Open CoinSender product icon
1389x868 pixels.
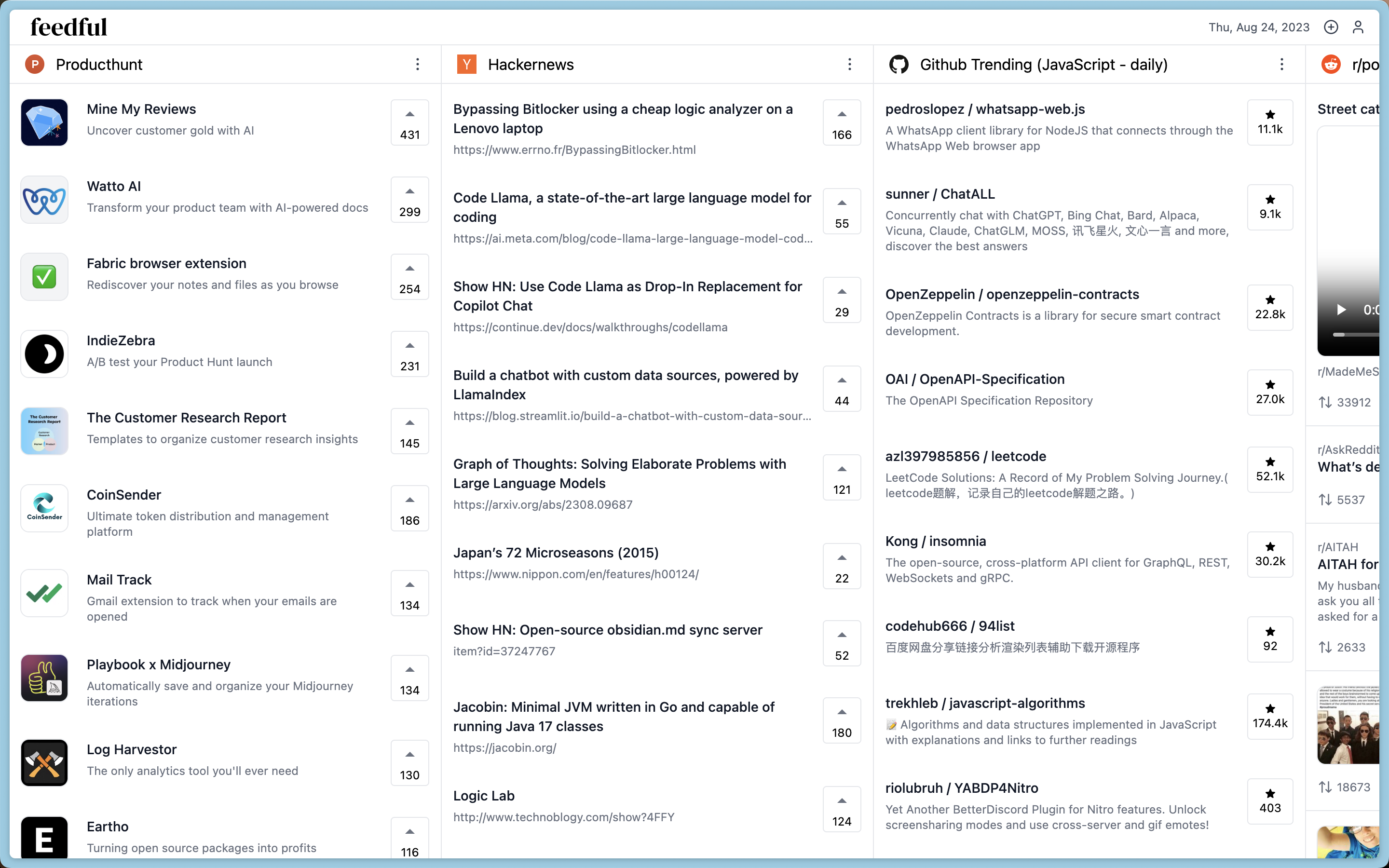pos(44,508)
